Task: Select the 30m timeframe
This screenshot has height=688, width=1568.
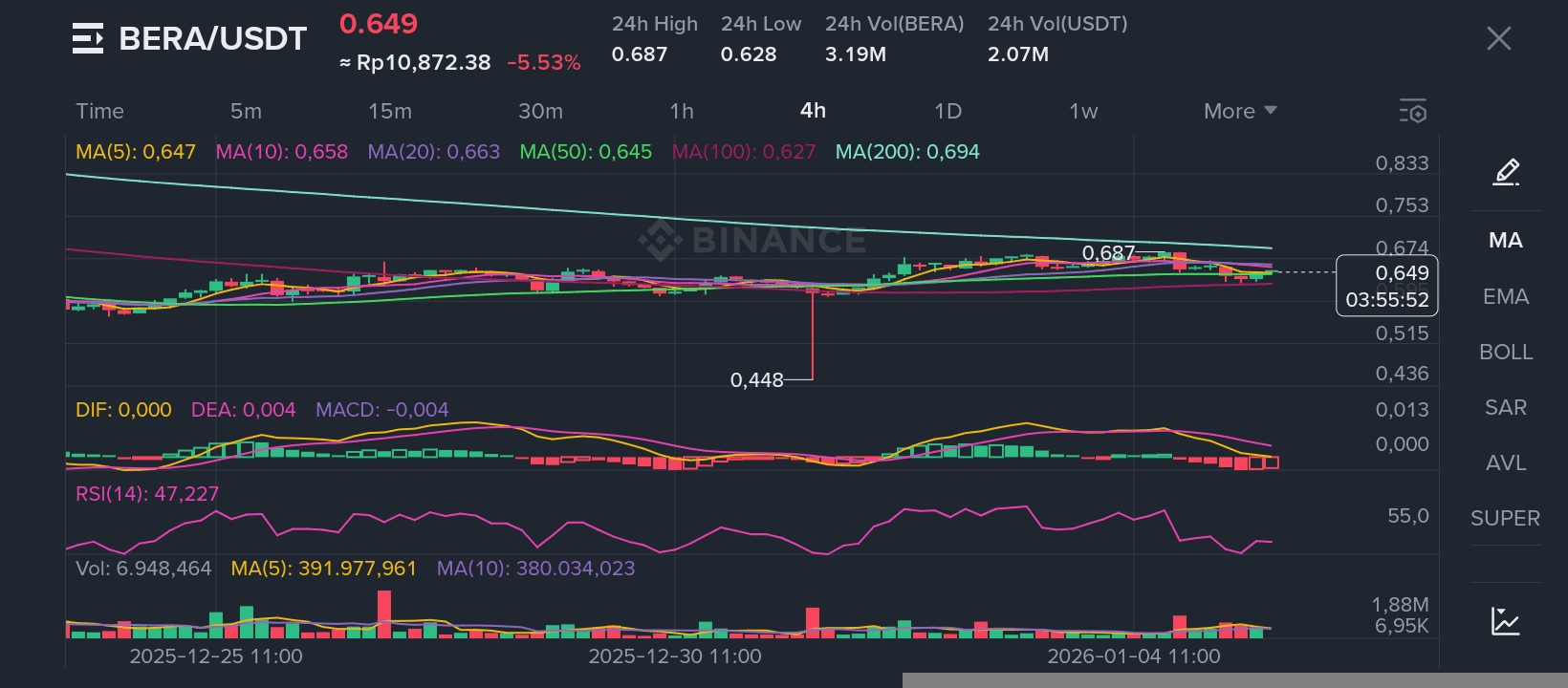Action: click(x=540, y=111)
